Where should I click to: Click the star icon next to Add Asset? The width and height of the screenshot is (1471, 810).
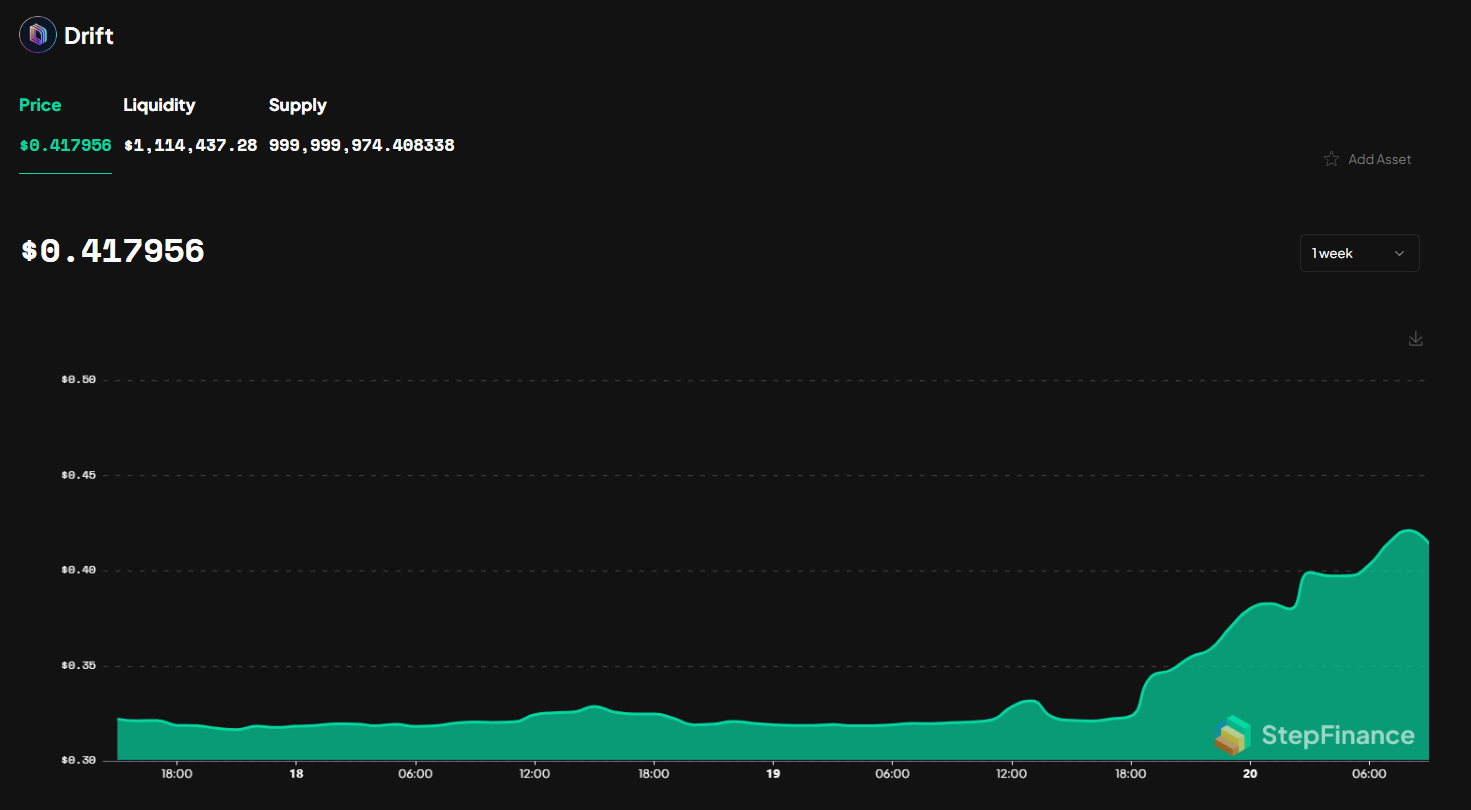[1331, 158]
